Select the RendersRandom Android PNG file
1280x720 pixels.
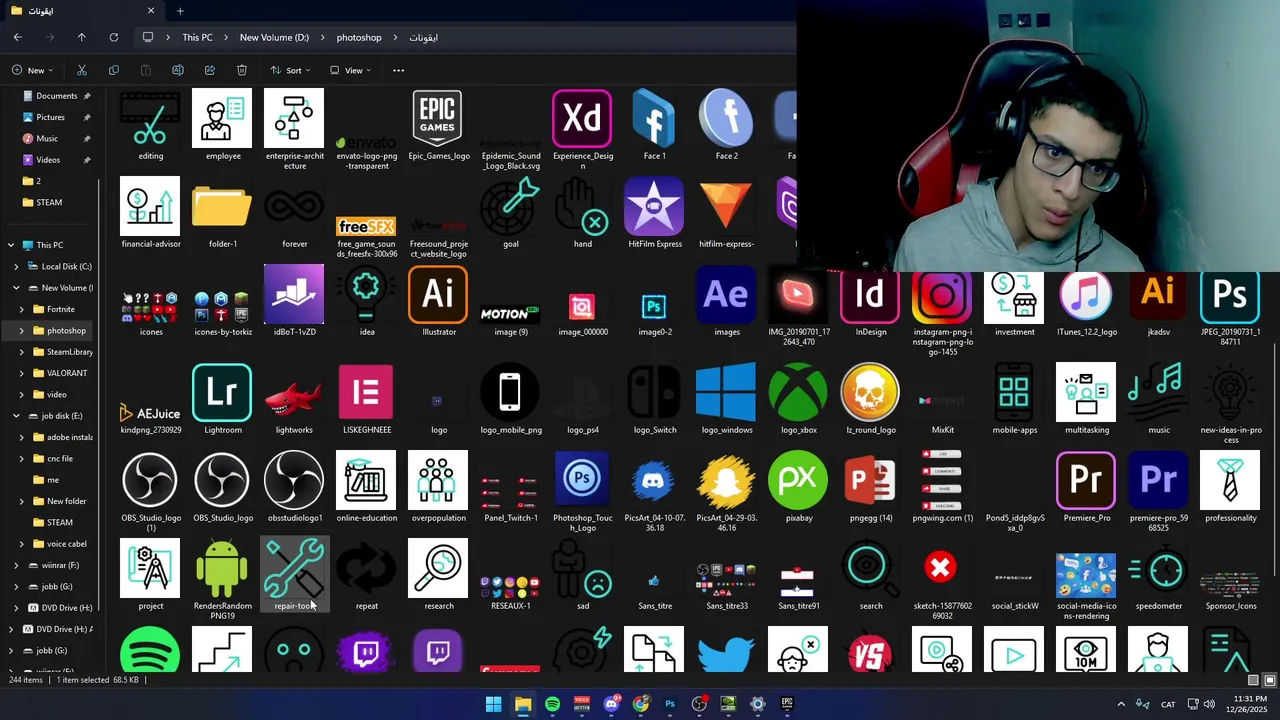(x=222, y=579)
